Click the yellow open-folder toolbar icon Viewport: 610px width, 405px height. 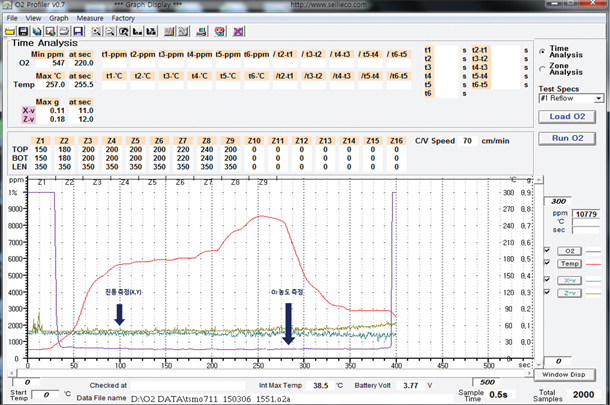click(x=9, y=31)
